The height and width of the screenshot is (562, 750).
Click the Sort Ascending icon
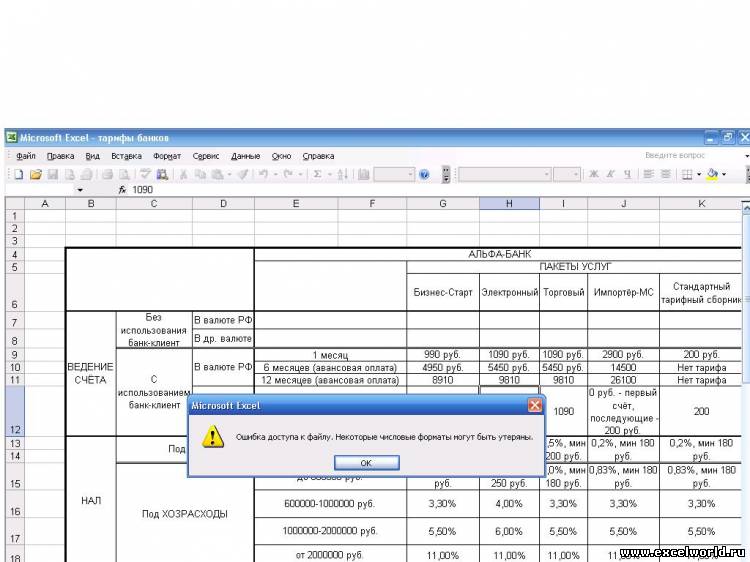pos(342,174)
